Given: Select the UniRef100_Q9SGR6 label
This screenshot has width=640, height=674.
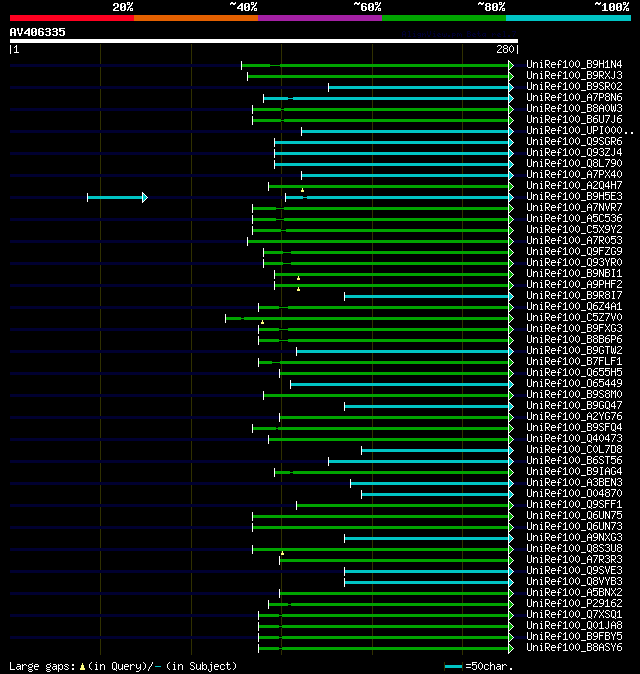Looking at the screenshot, I should pos(574,141).
